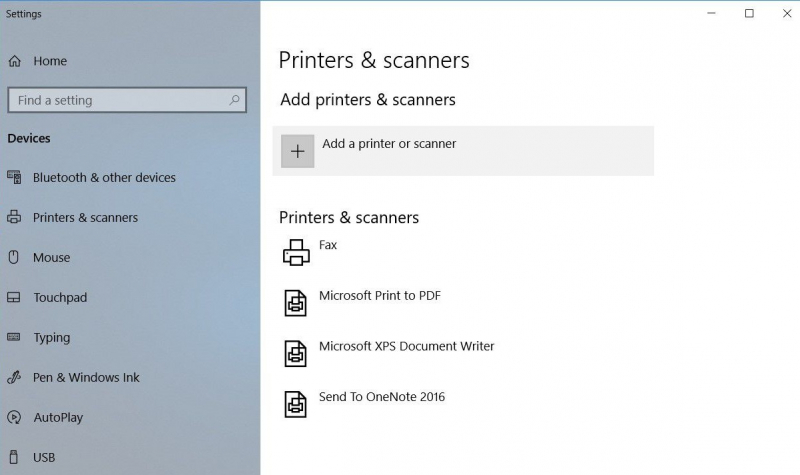Click Add a printer or scanner label
This screenshot has height=475, width=800.
tap(389, 144)
